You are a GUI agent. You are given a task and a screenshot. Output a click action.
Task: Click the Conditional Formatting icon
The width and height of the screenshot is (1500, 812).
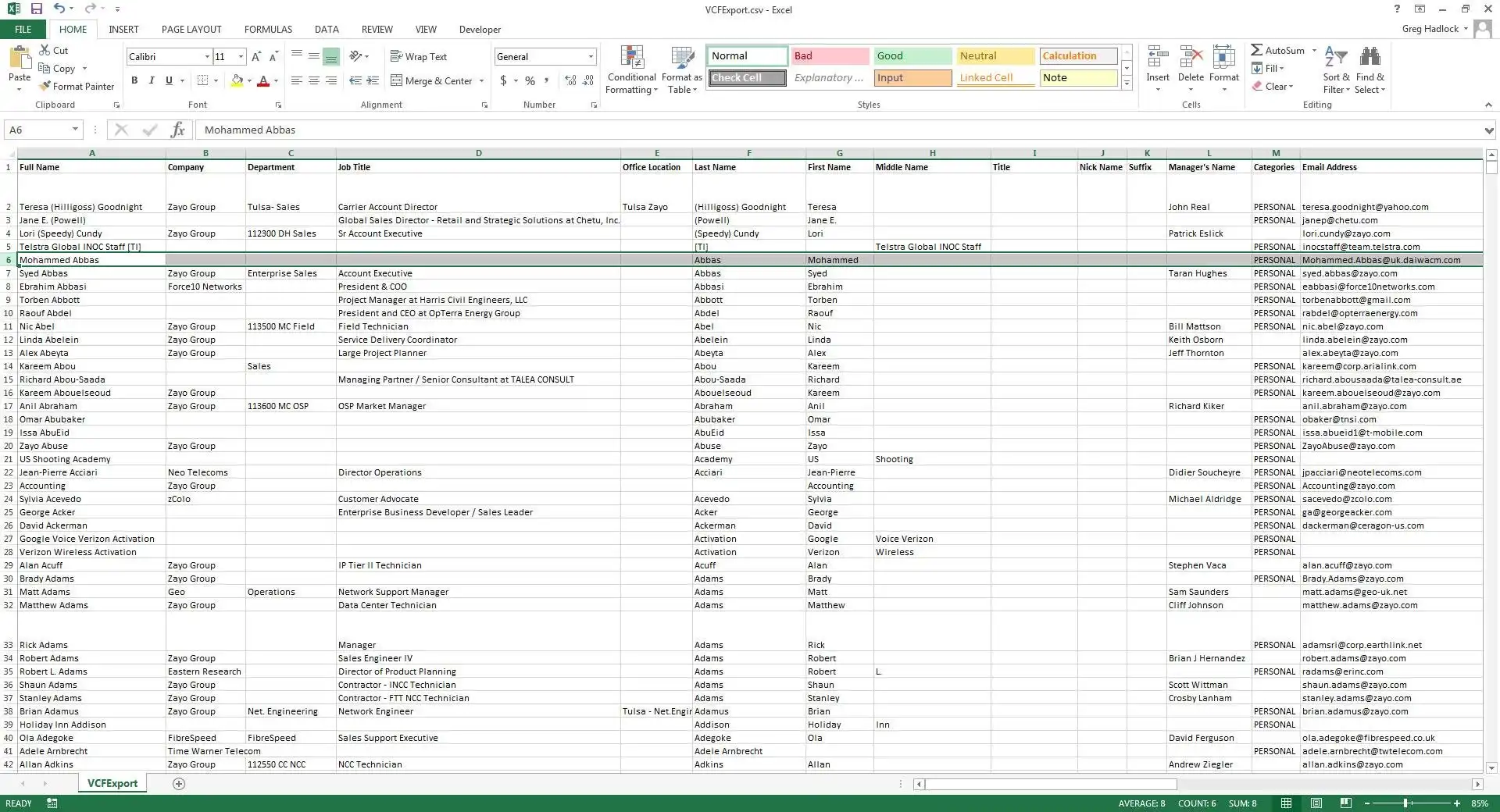pos(631,58)
